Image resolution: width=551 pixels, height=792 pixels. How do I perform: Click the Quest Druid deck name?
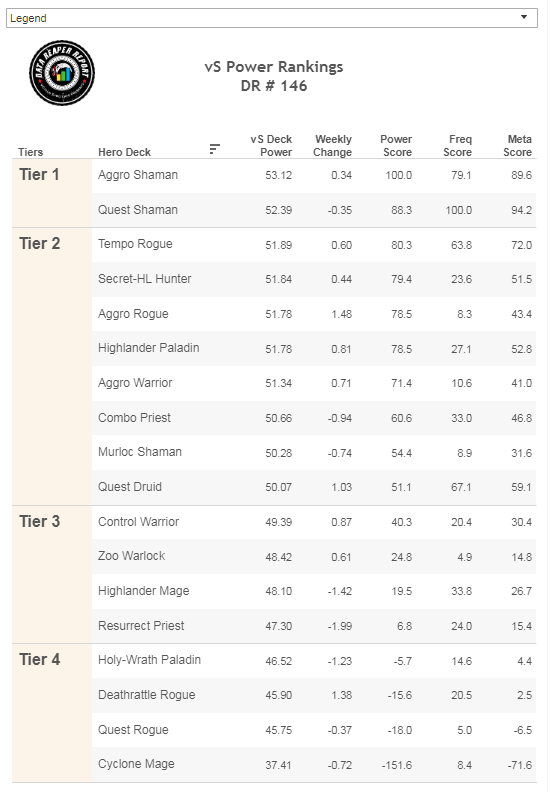click(x=130, y=487)
